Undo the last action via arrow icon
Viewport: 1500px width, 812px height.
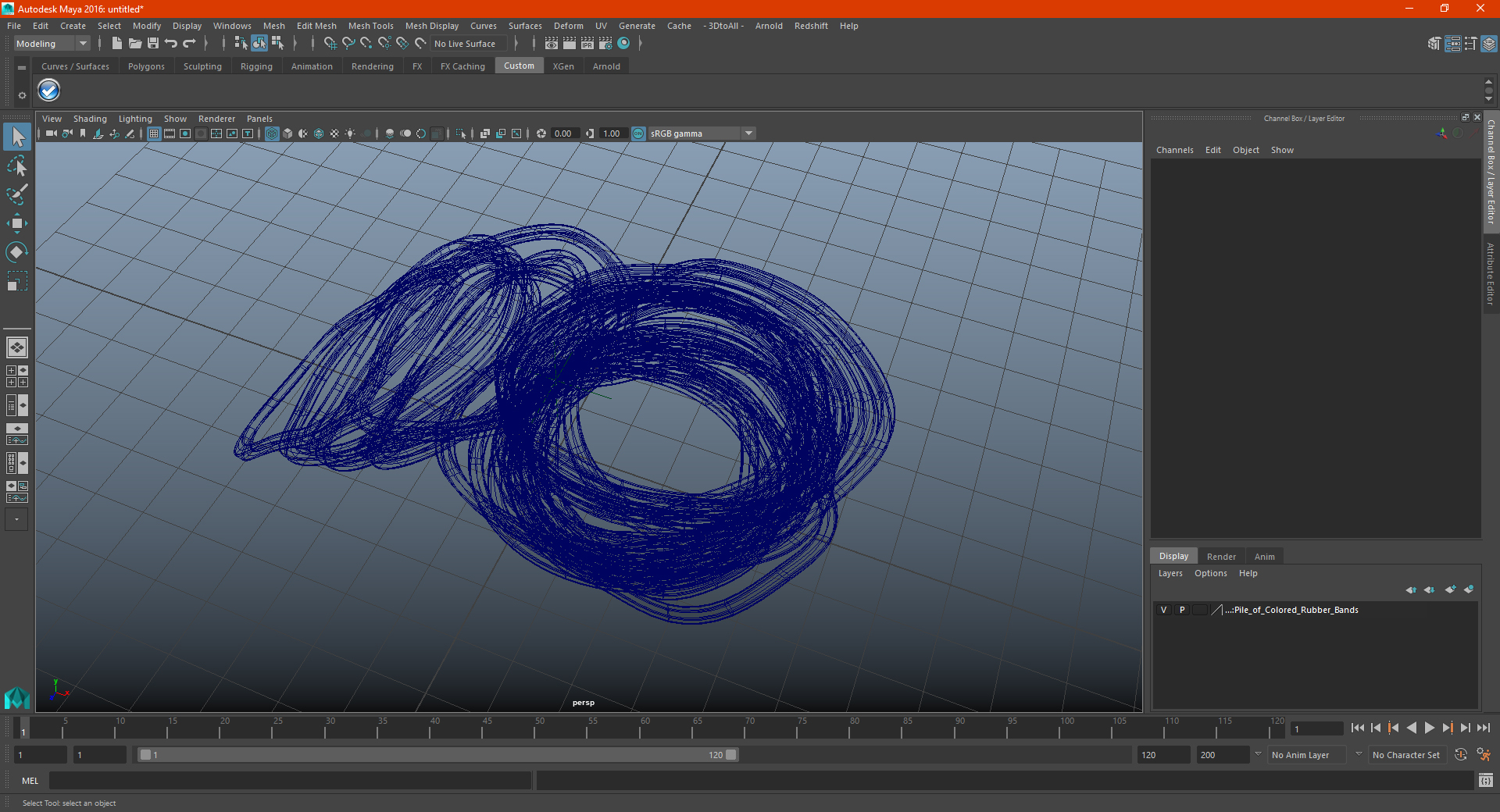pos(170,44)
